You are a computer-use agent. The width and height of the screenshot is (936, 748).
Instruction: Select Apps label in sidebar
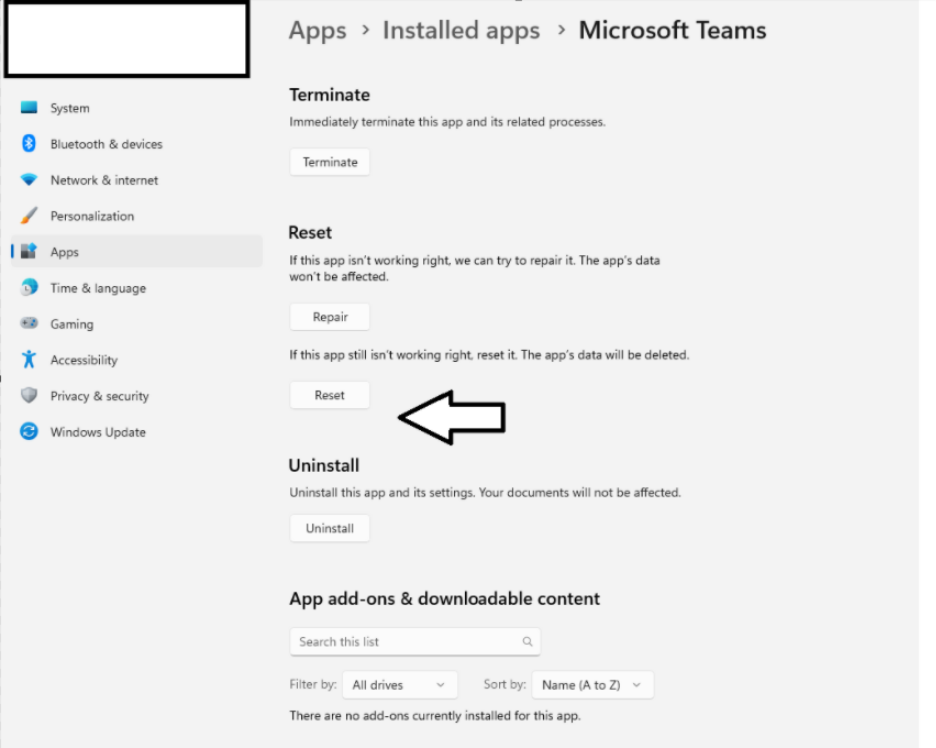(64, 252)
